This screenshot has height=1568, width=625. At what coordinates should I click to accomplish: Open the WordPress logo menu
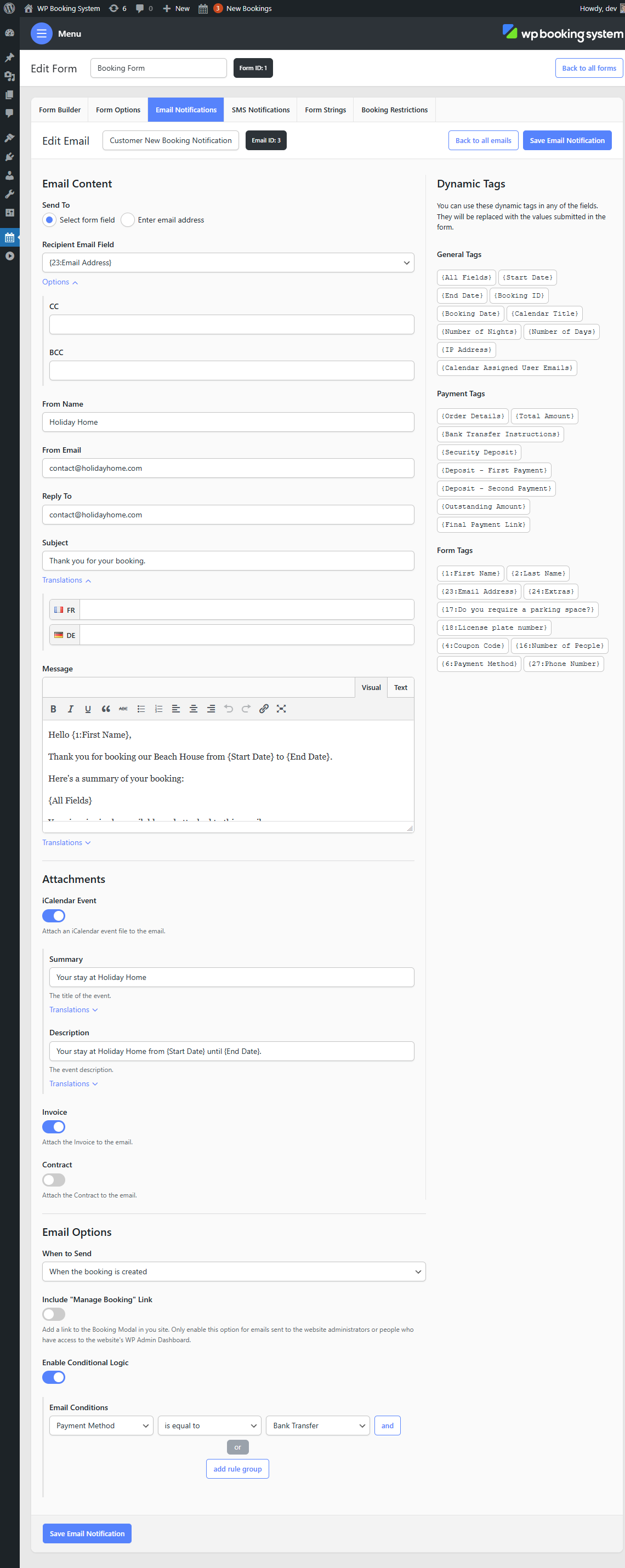click(10, 9)
